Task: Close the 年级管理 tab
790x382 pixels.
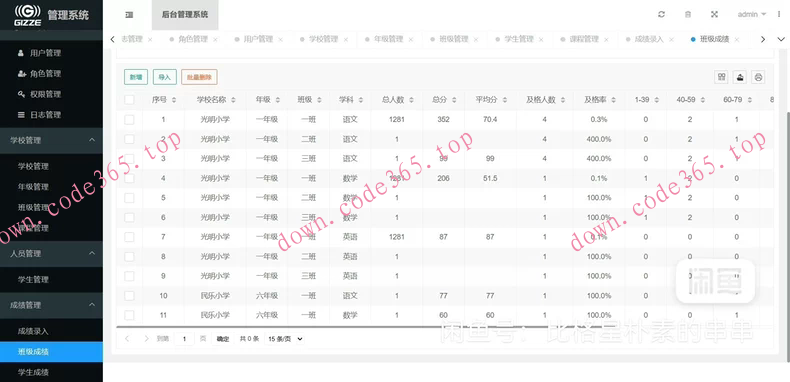Action: point(411,39)
